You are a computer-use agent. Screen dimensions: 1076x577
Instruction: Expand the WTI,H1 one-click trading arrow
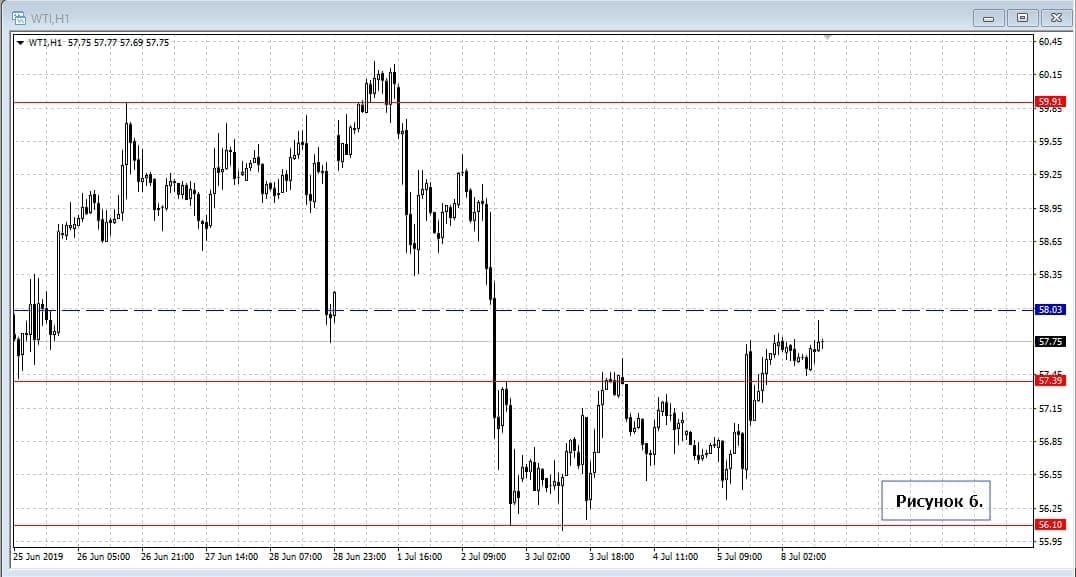(20, 43)
